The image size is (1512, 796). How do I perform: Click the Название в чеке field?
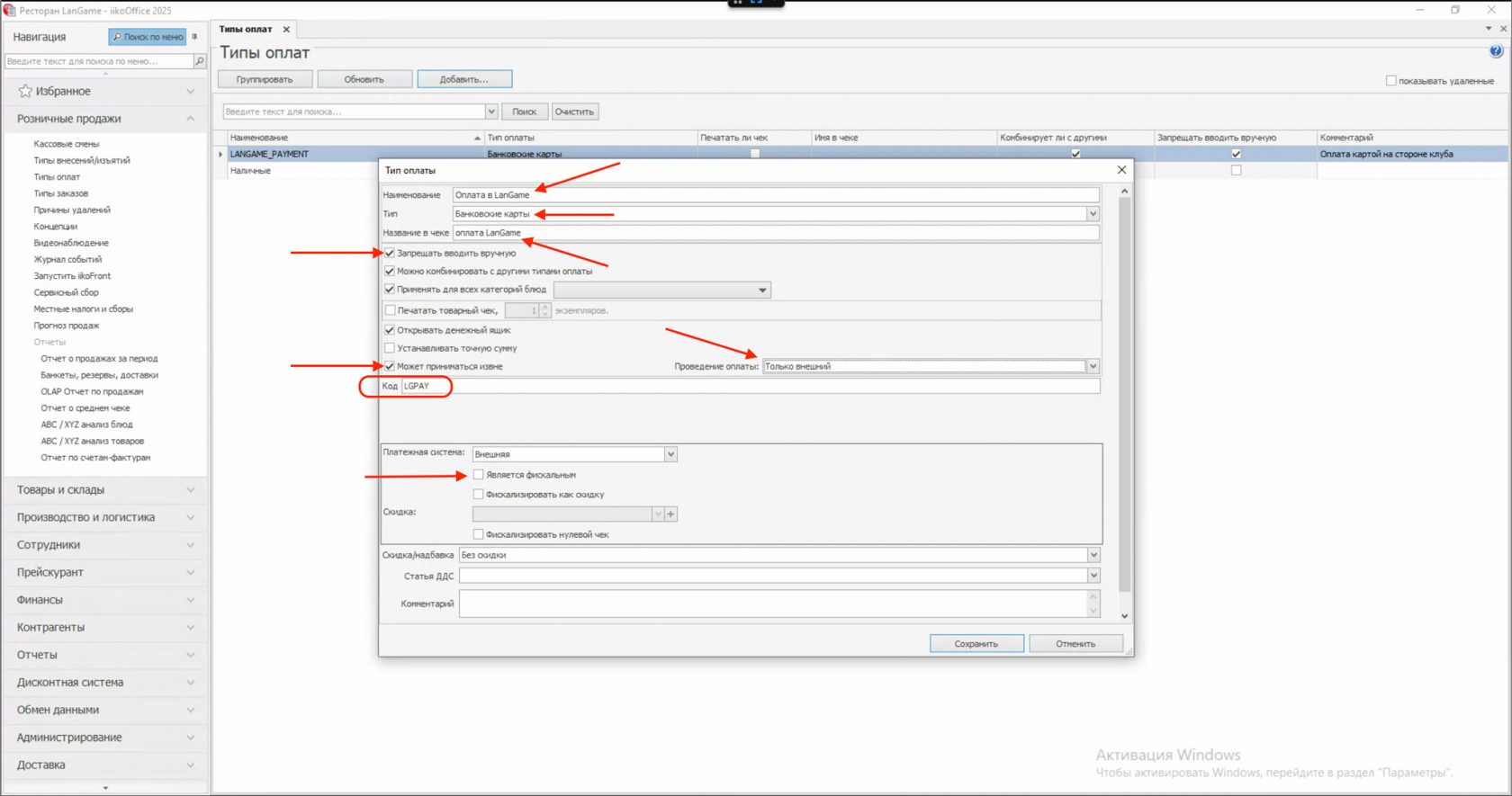[x=776, y=233]
